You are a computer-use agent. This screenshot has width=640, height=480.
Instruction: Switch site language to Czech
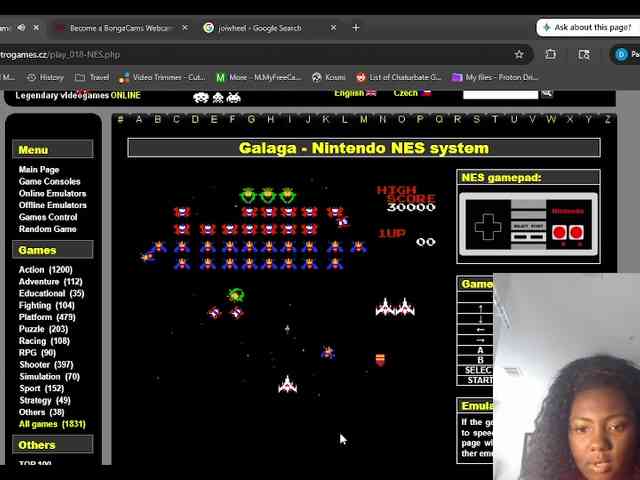[412, 93]
